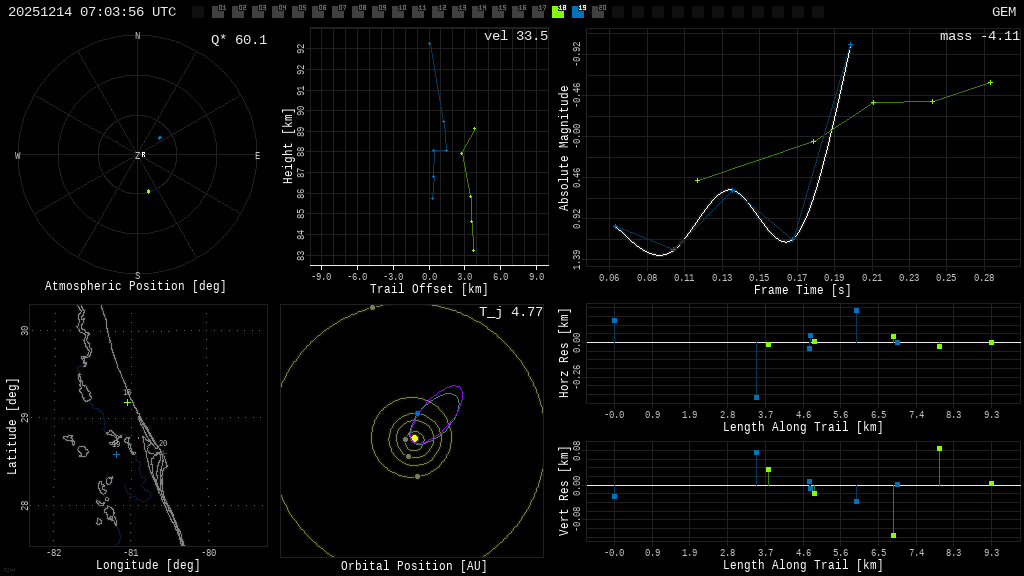Screen dimensions: 1024x576
Task: Click the Height [km] axis label
Action: tap(288, 146)
